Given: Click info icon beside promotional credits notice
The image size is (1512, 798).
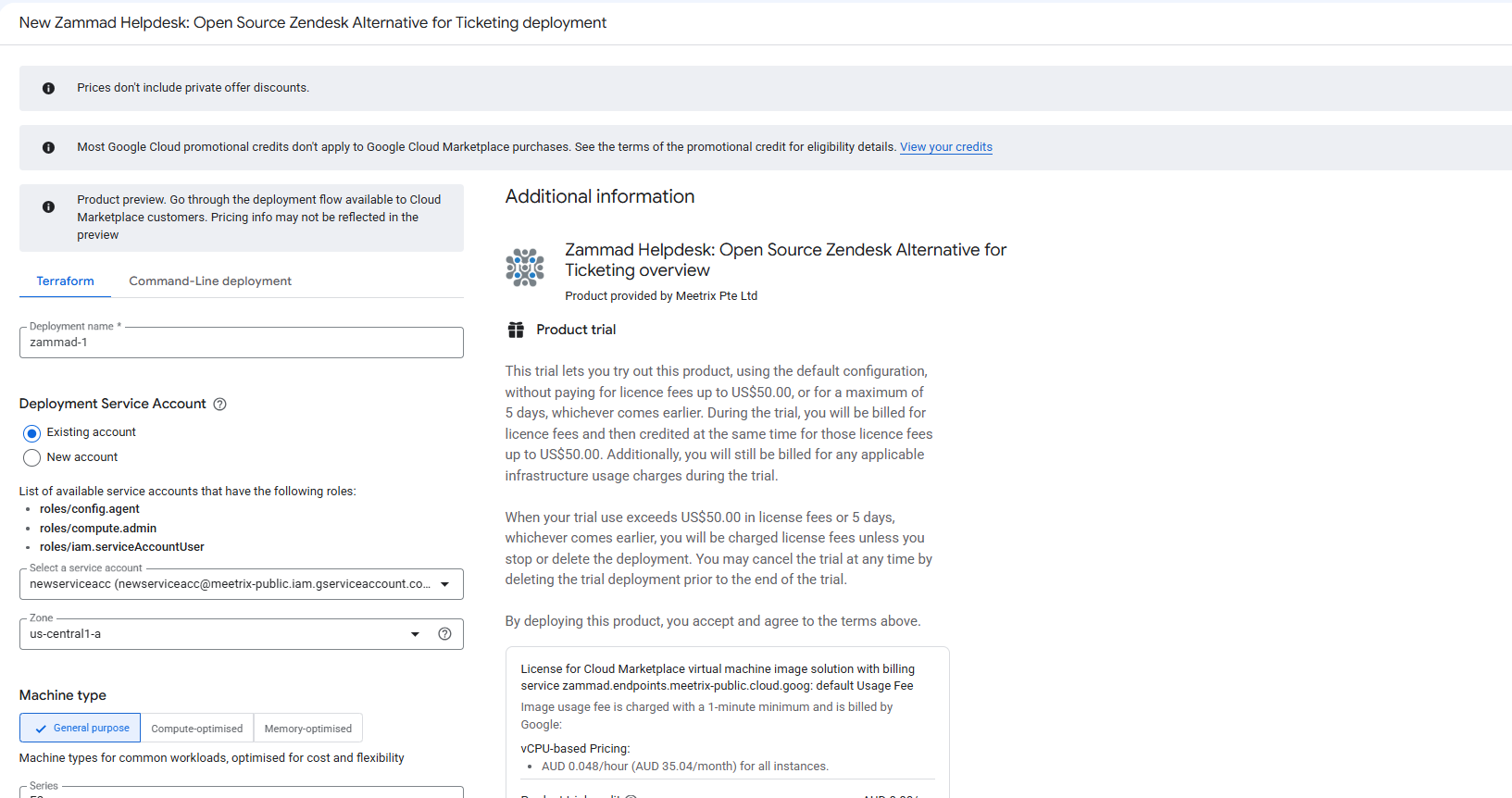Looking at the screenshot, I should click(x=48, y=147).
